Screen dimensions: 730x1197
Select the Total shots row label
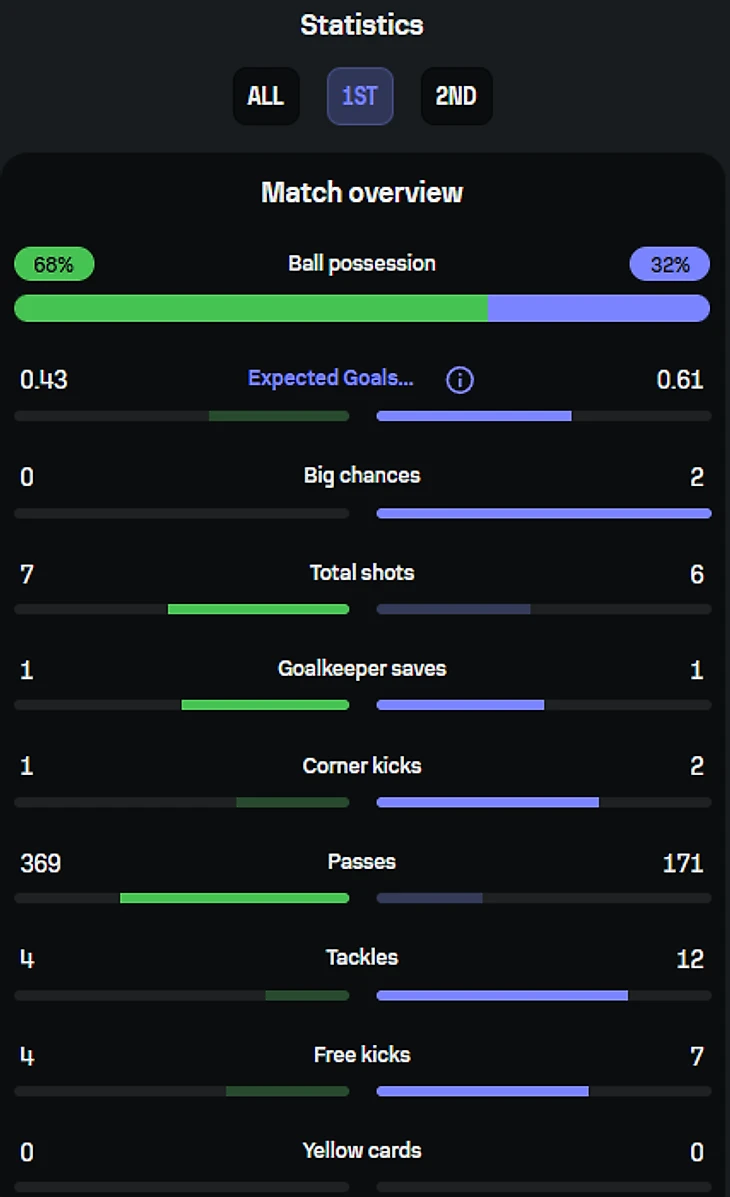(362, 573)
